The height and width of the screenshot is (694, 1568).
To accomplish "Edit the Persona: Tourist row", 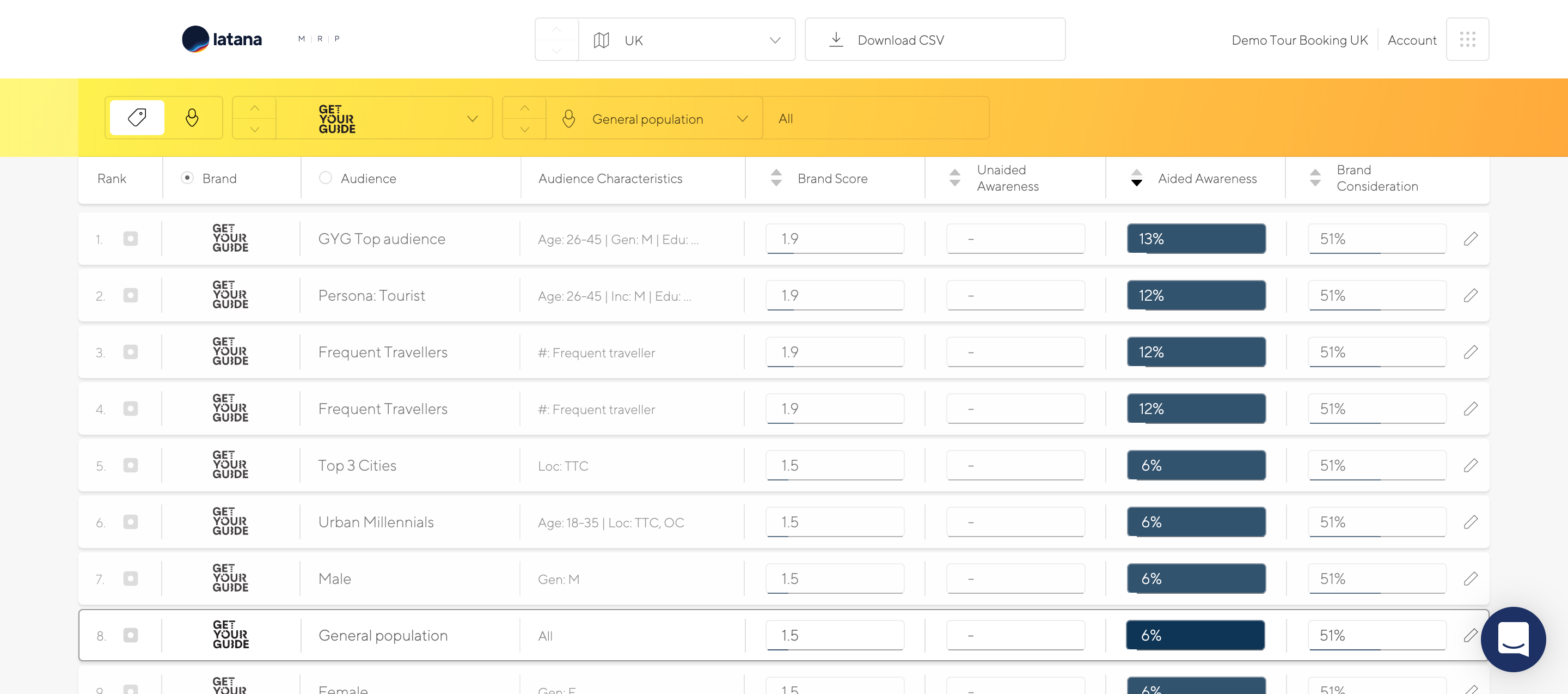I will pos(1471,295).
